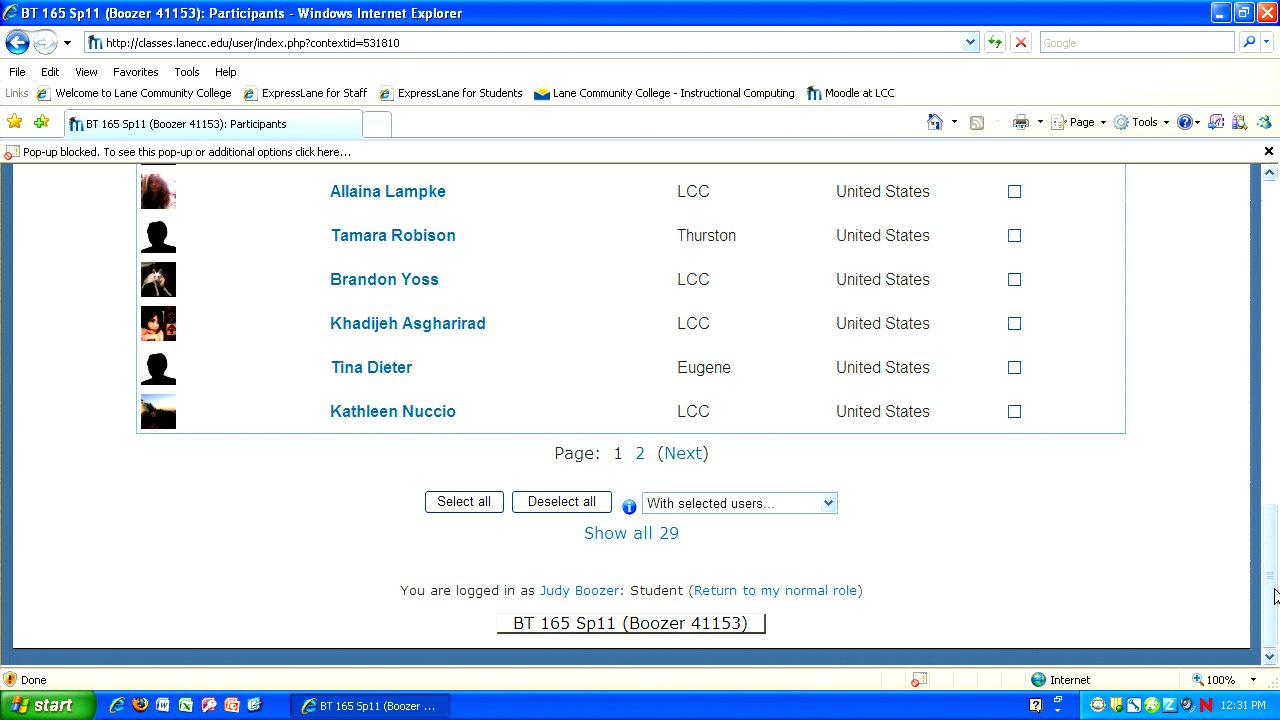Click the browser Back arrow button

tap(17, 43)
